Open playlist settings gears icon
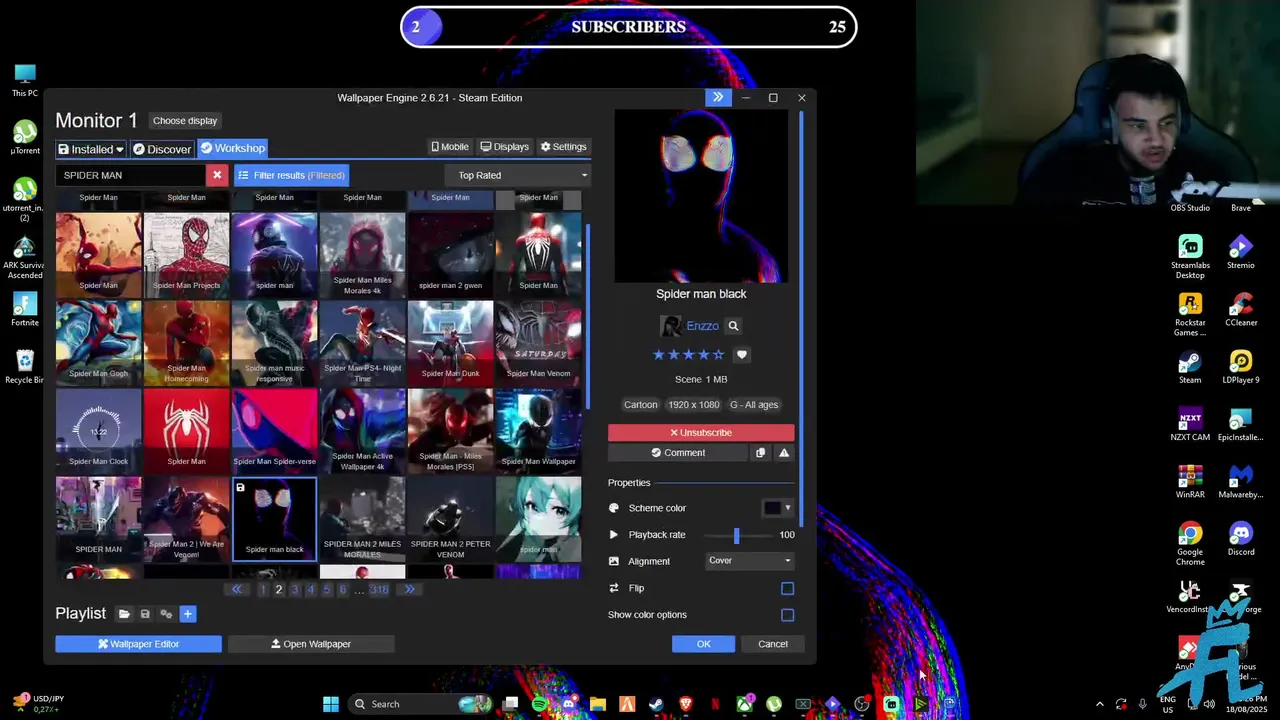This screenshot has height=720, width=1280. pos(166,614)
